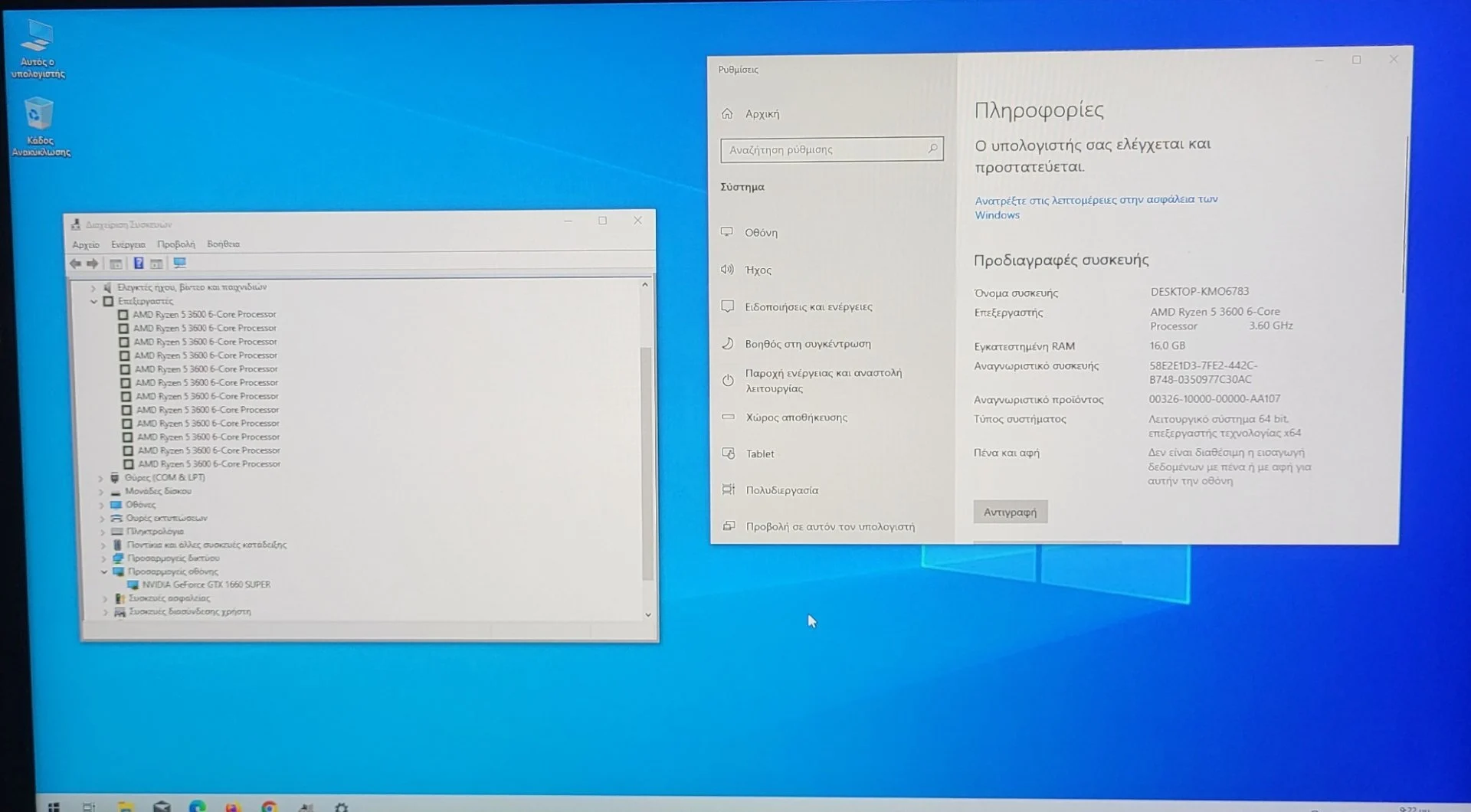Click the Tablet icon in Settings sidebar
This screenshot has height=812, width=1471.
(x=729, y=453)
